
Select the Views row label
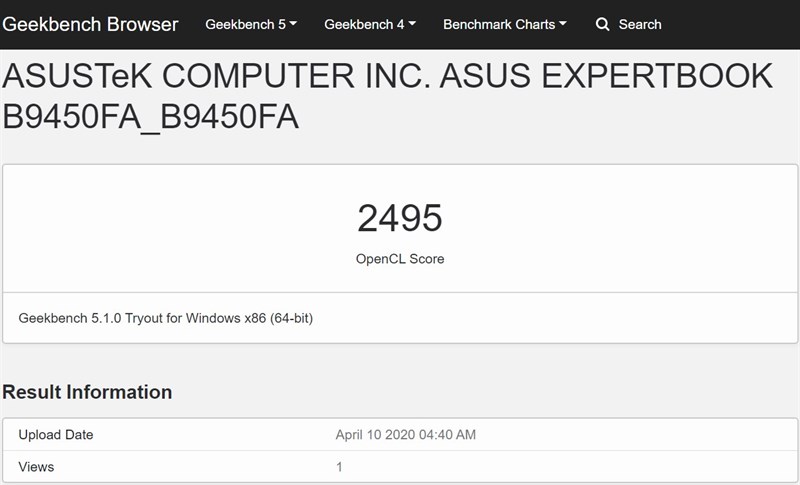coord(36,467)
